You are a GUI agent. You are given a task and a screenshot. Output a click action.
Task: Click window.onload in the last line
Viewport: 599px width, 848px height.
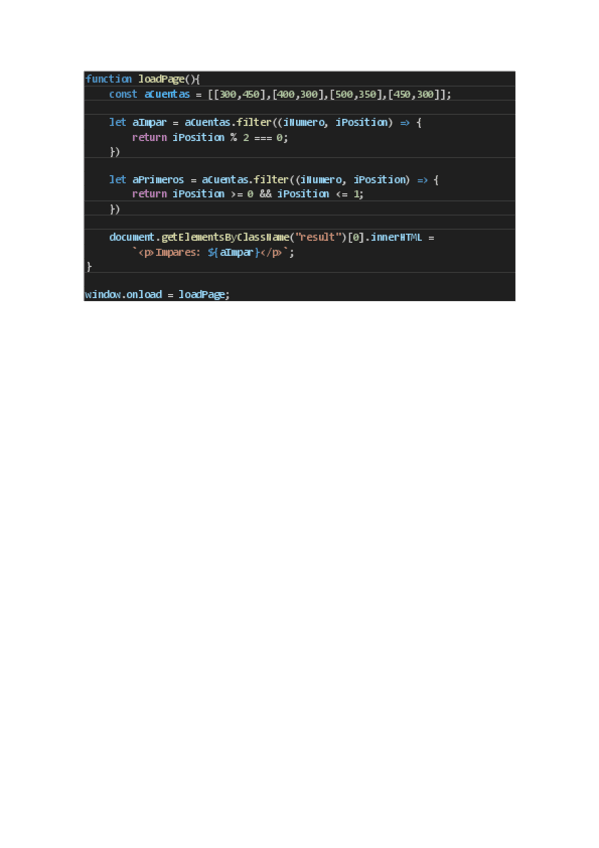[x=123, y=295]
